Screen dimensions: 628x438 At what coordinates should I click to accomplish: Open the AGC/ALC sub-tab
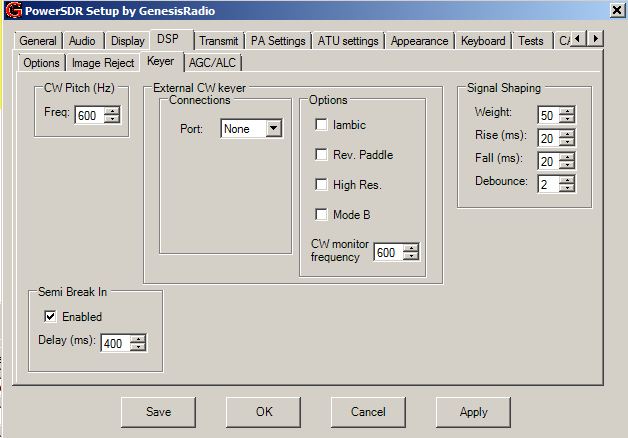pos(212,63)
